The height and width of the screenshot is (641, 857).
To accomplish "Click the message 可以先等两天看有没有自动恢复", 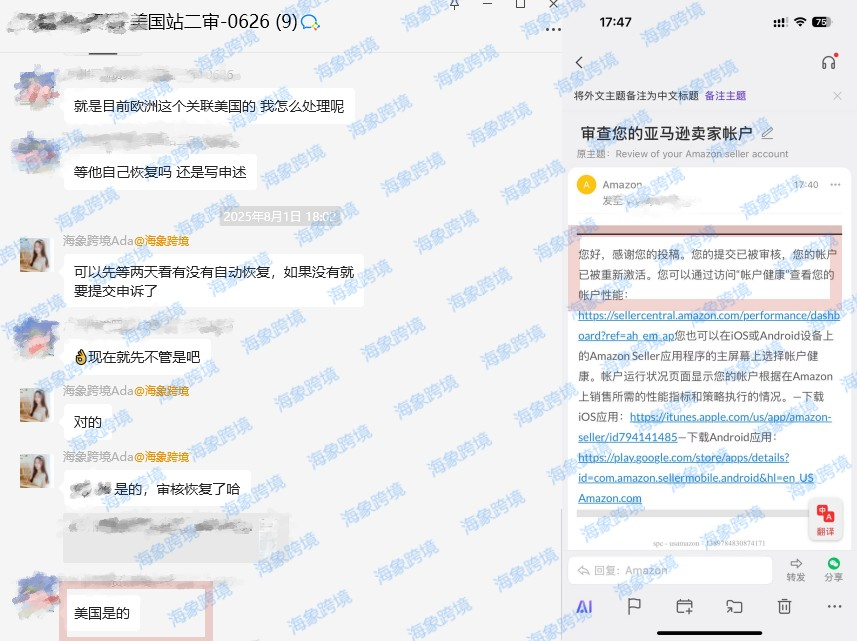I will pos(214,281).
